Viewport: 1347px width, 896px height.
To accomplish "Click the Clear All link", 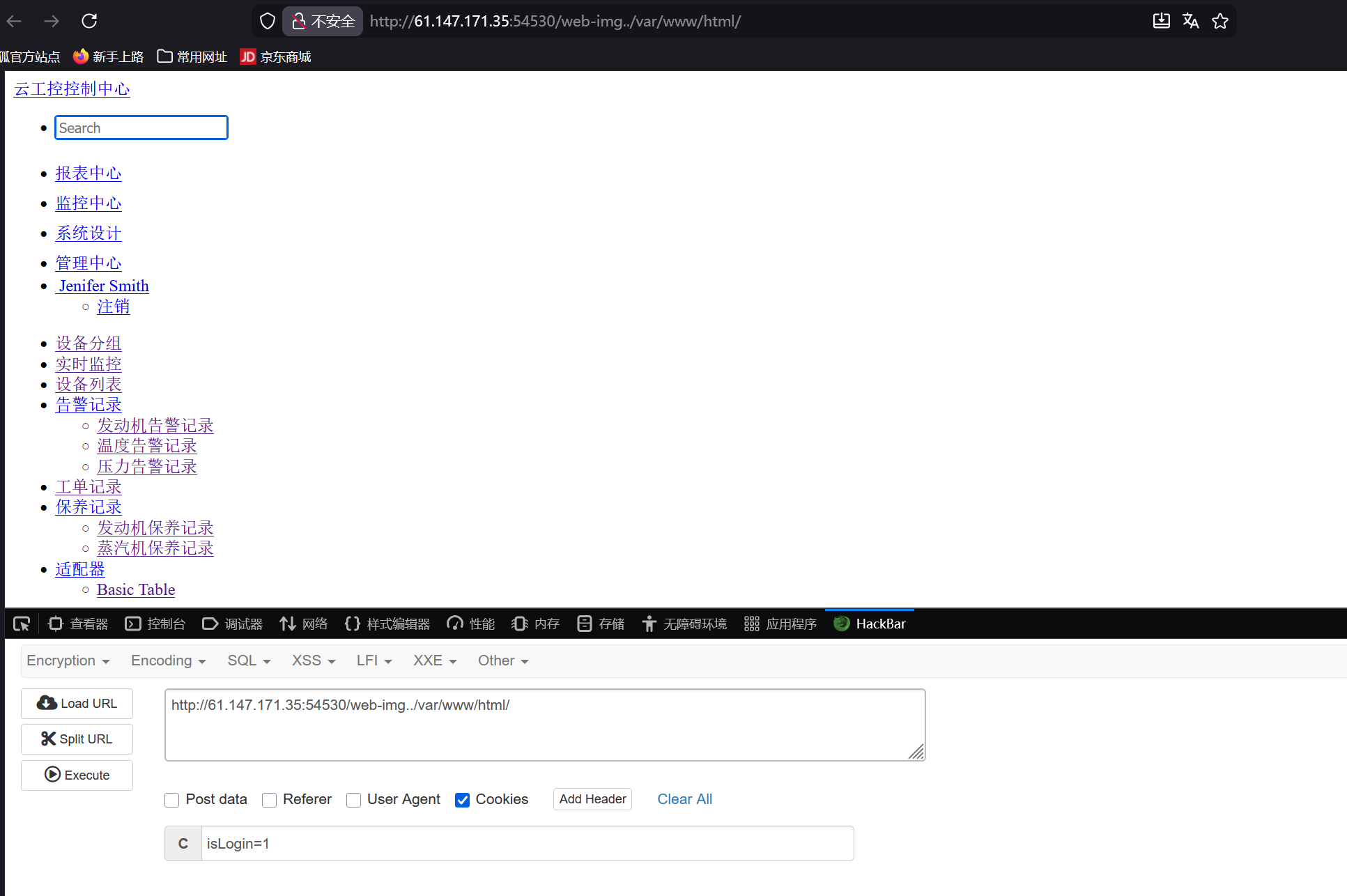I will pos(684,799).
